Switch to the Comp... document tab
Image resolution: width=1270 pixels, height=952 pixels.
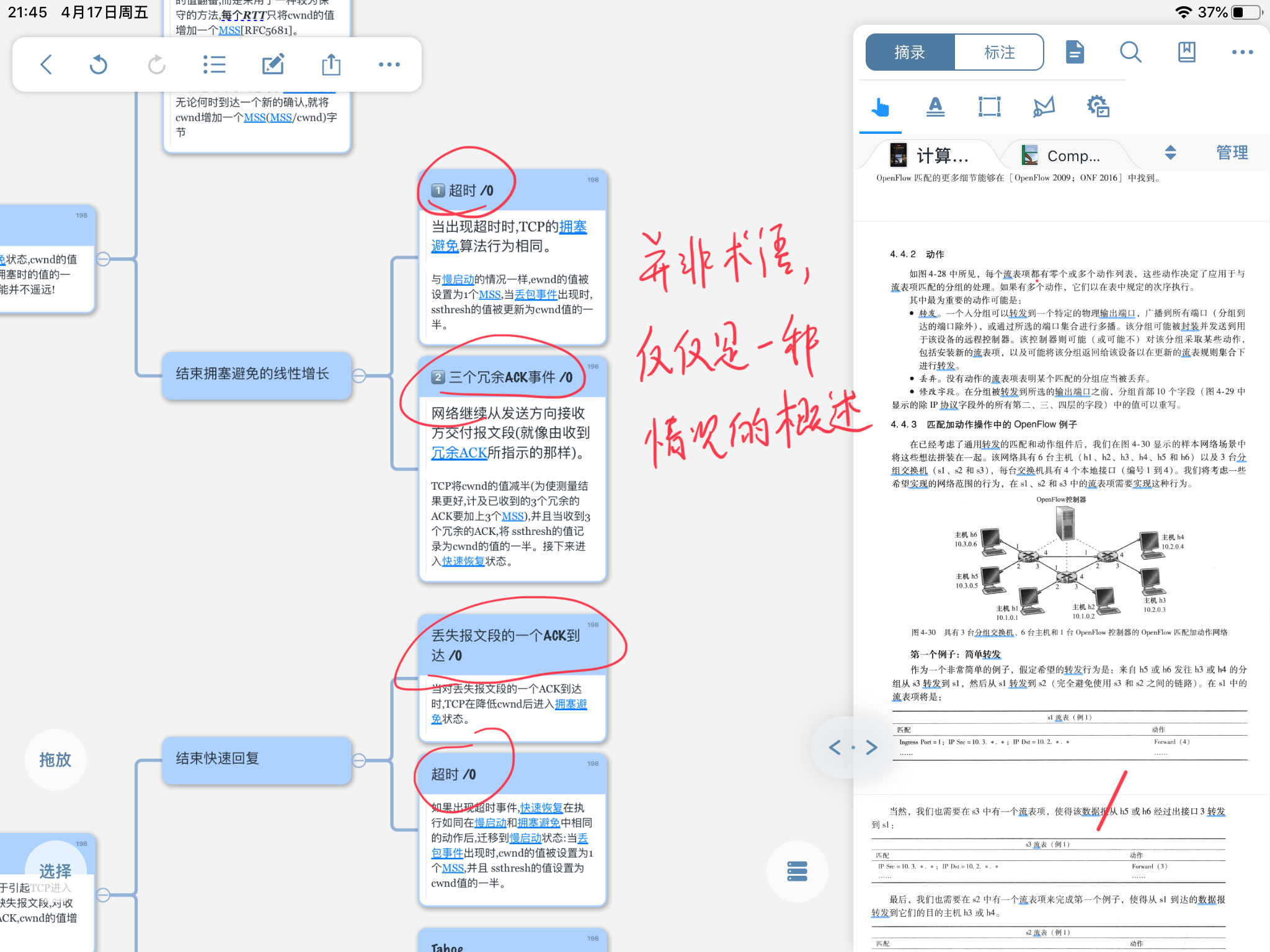coord(1062,155)
